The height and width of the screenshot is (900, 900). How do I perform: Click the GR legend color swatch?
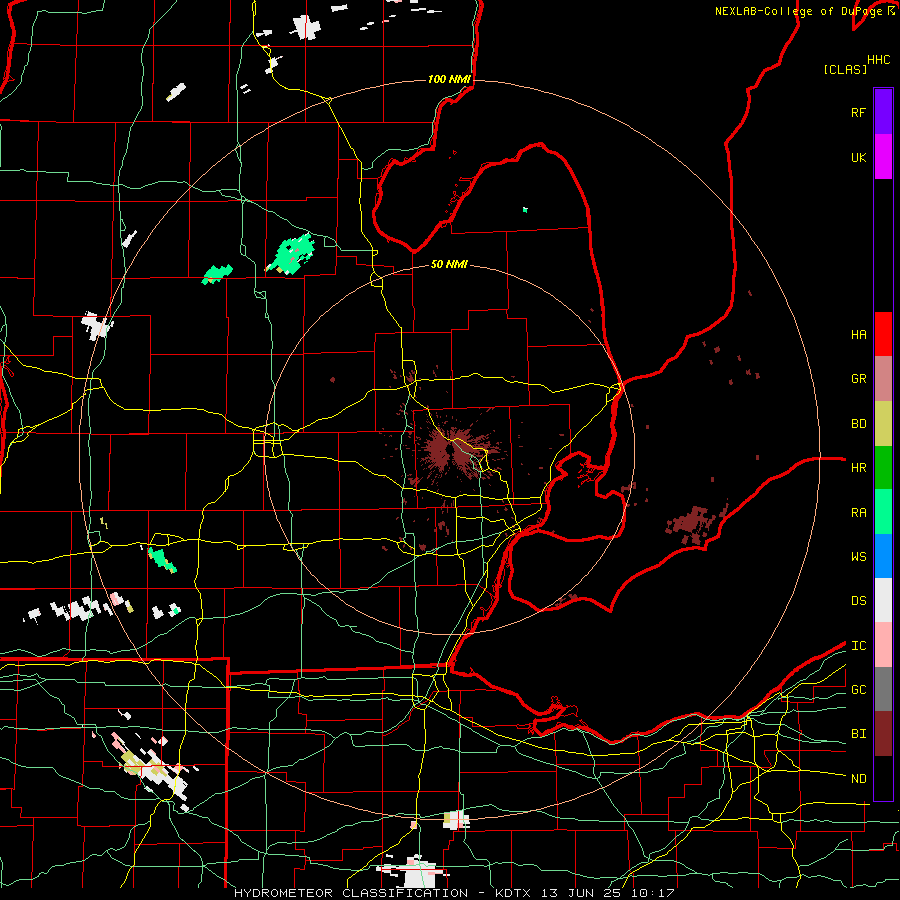[883, 379]
